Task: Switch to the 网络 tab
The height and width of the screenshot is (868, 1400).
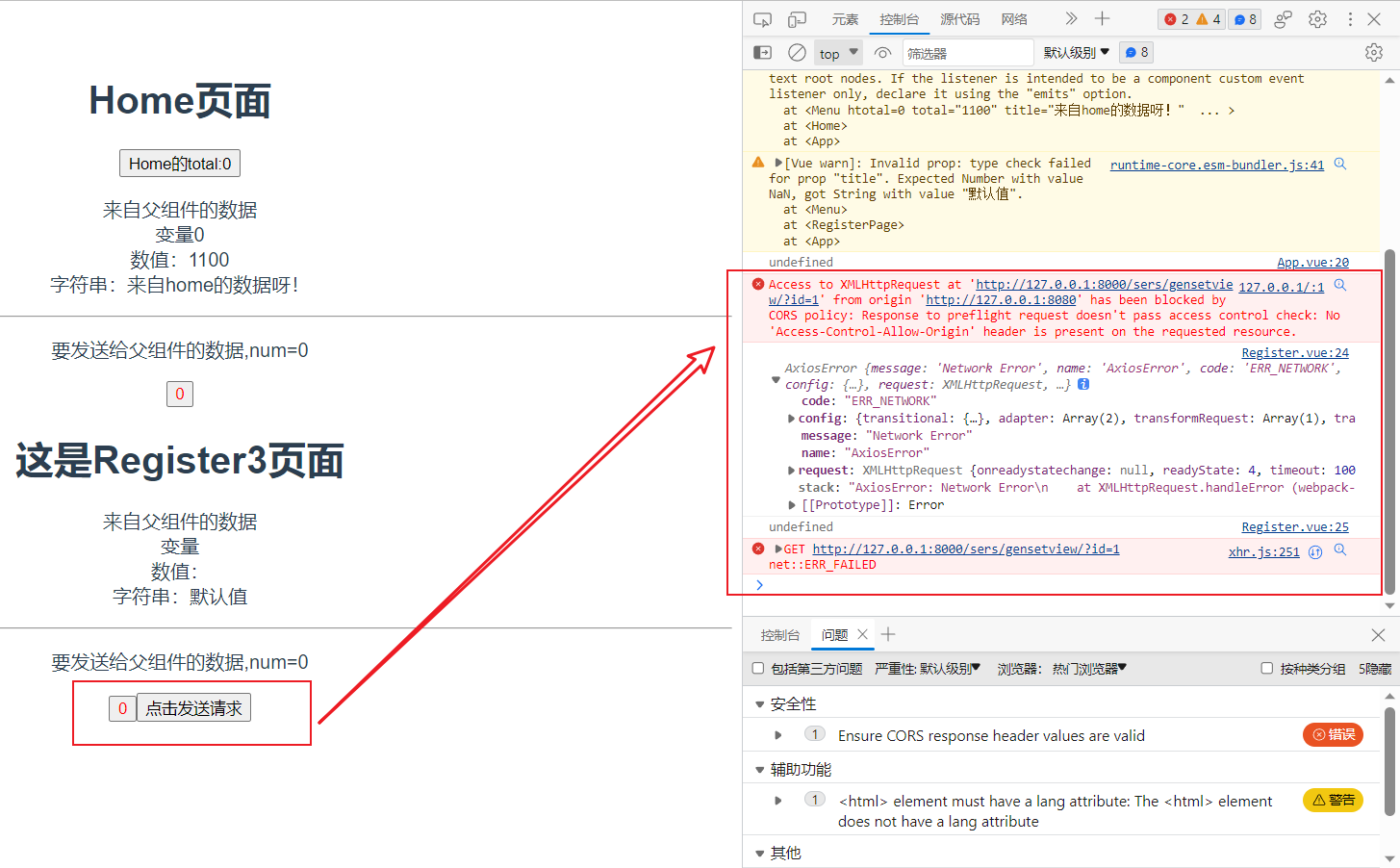Action: [x=1014, y=19]
